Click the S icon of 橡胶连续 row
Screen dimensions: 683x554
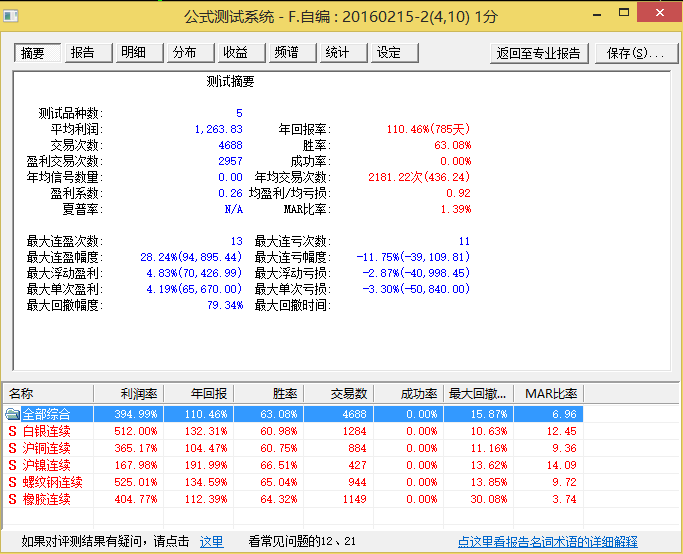[13, 499]
